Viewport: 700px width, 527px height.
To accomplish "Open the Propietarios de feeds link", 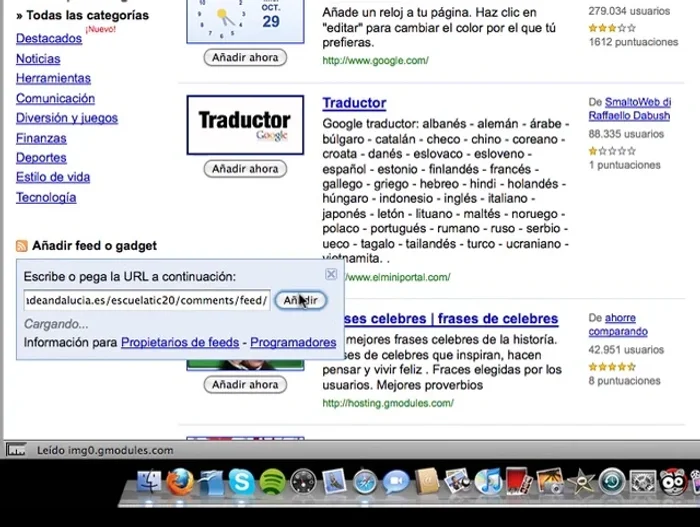I will [180, 343].
